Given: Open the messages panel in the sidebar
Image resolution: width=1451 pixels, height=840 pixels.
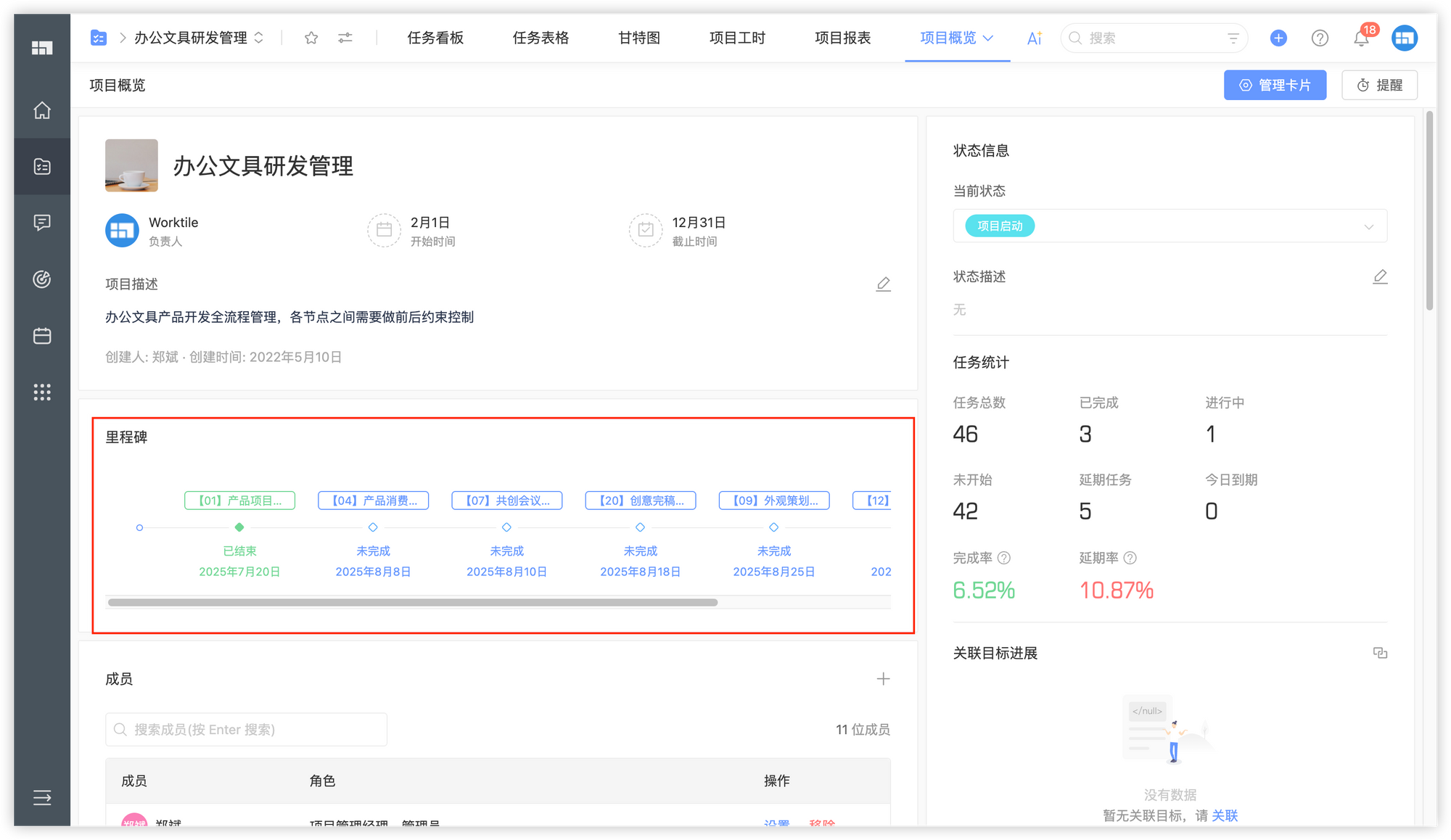Looking at the screenshot, I should [x=41, y=222].
